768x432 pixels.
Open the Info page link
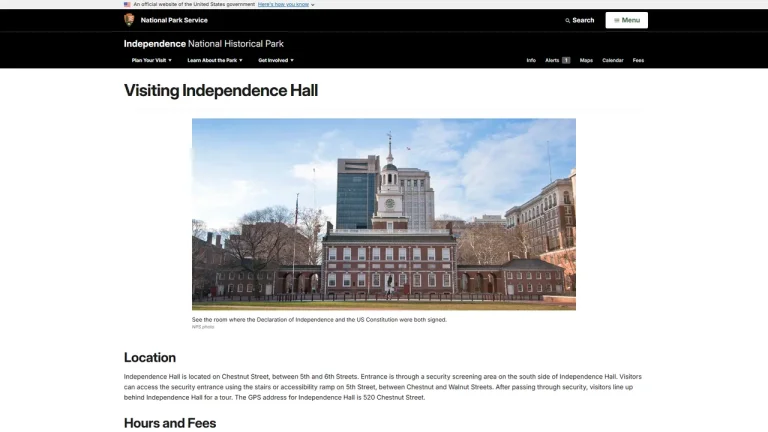[531, 60]
